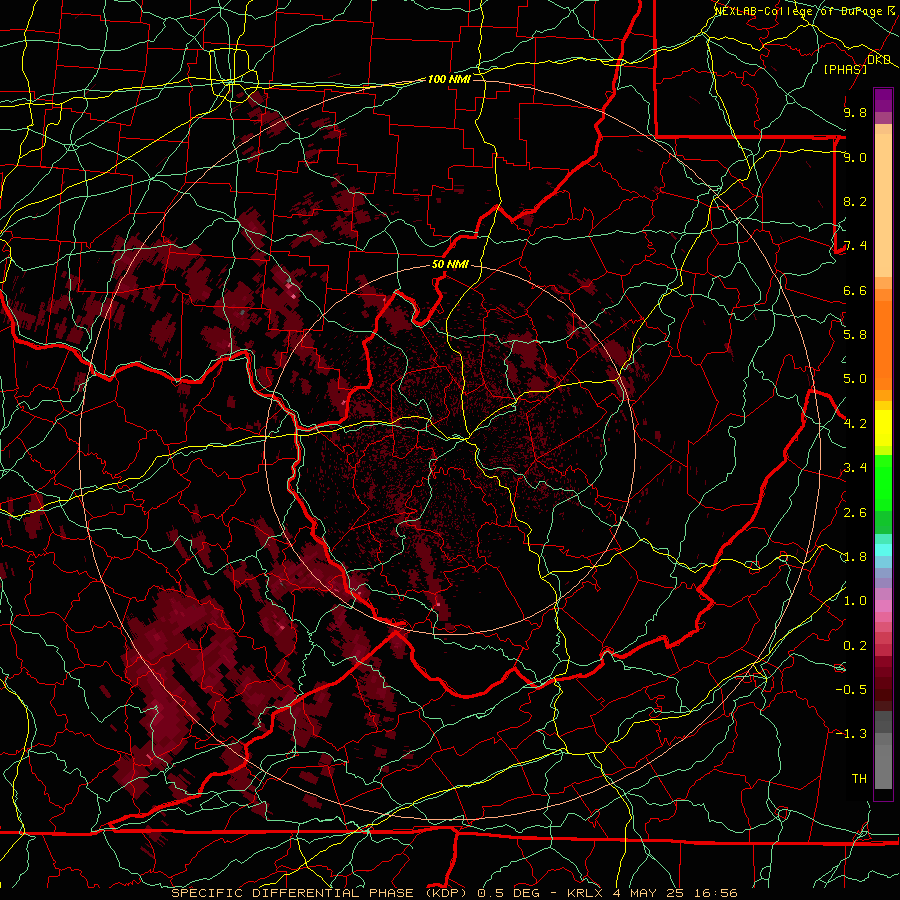Click the gray color bar segment

click(x=883, y=766)
